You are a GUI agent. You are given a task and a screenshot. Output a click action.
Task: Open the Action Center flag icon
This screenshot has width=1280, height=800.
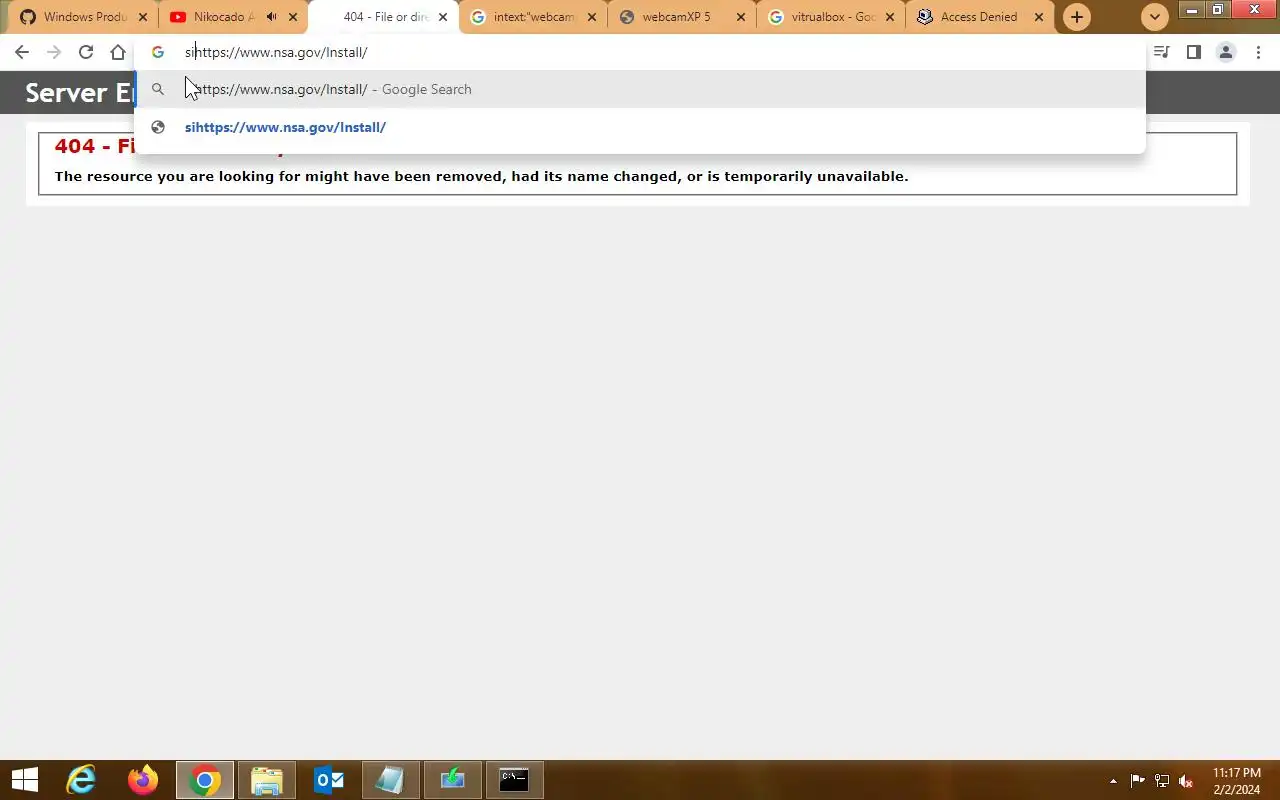coord(1138,780)
